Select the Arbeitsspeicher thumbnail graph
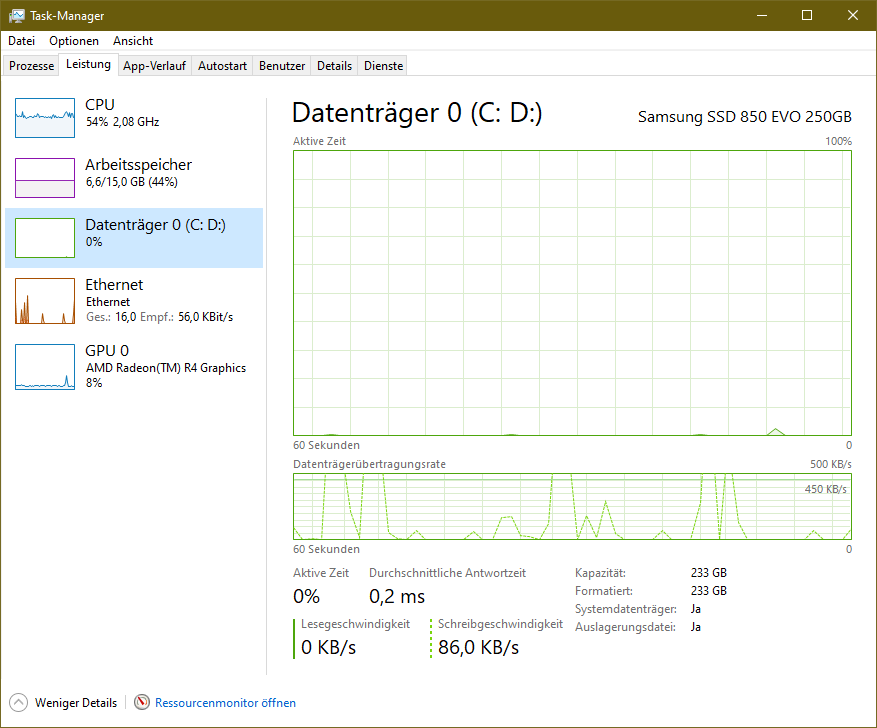Image resolution: width=877 pixels, height=728 pixels. click(x=45, y=178)
